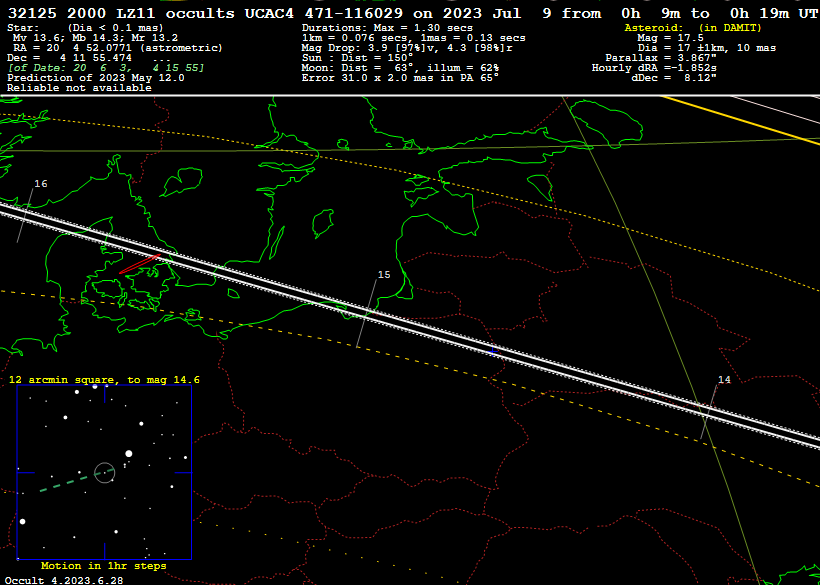Click the 'Dec = 4 11 55.474' value
This screenshot has width=820, height=585.
pyautogui.click(x=70, y=58)
